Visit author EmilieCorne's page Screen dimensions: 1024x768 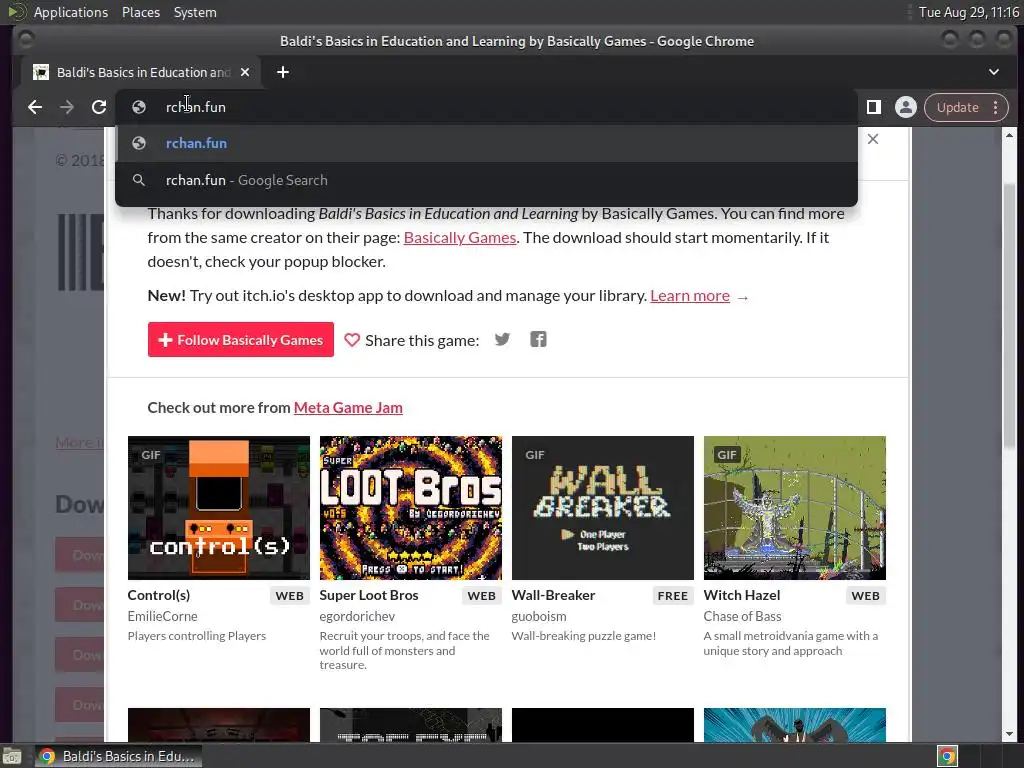(x=162, y=616)
